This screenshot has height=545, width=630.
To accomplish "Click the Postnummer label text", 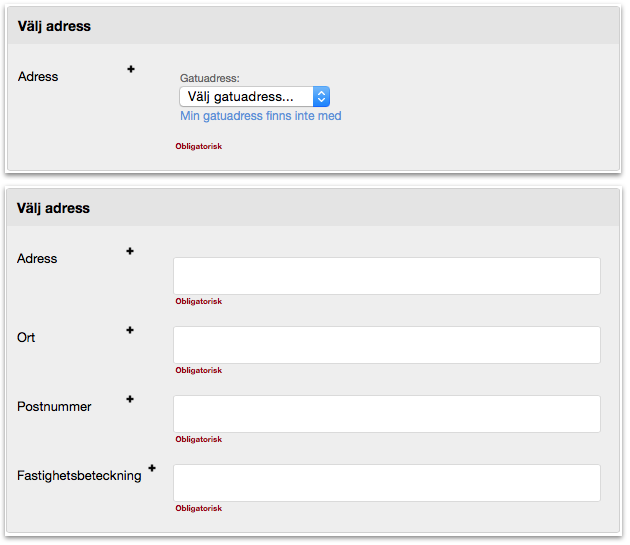I will (x=54, y=407).
